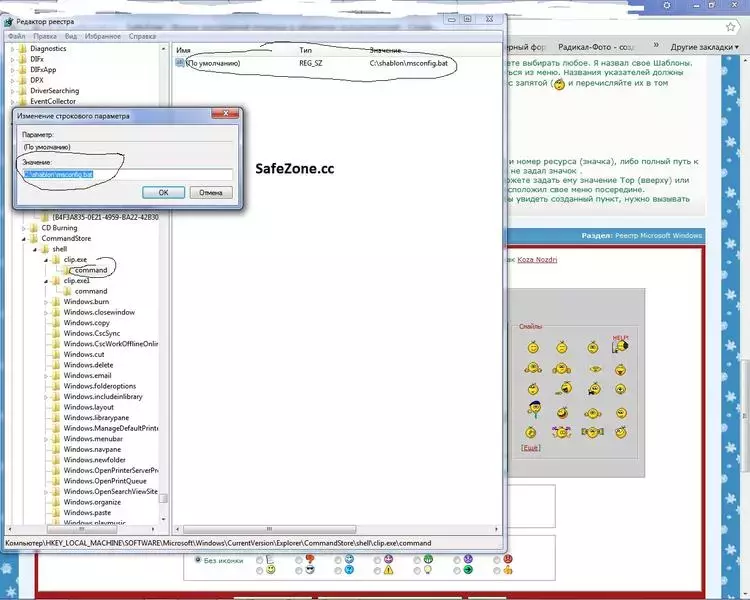The width and height of the screenshot is (750, 600).
Task: Click the CommandStore folder icon
Action: (33, 238)
